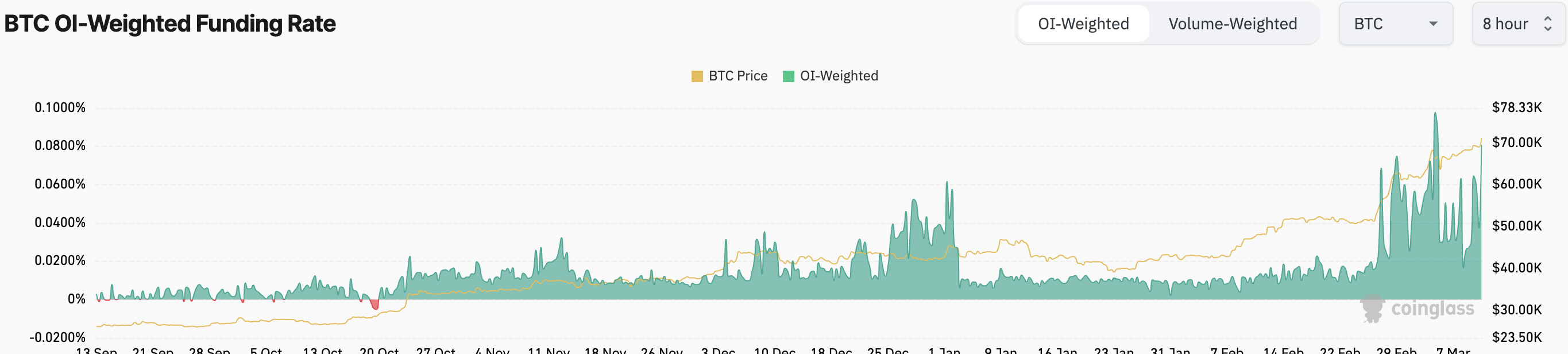The image size is (1568, 354).
Task: Click the 27 Oct date axis label
Action: pyautogui.click(x=435, y=351)
